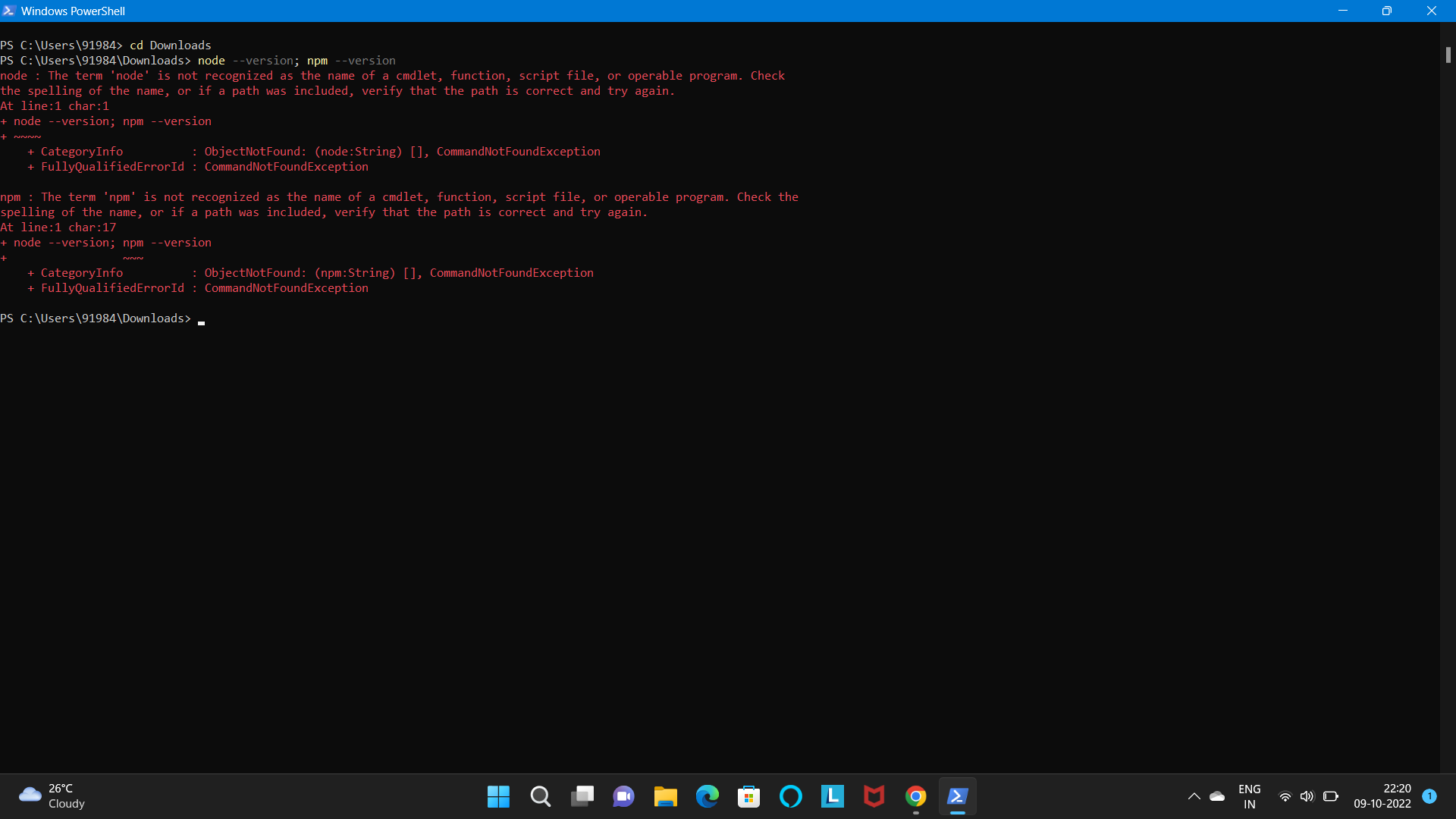1456x819 pixels.
Task: Open McAfee from the taskbar
Action: 874,796
